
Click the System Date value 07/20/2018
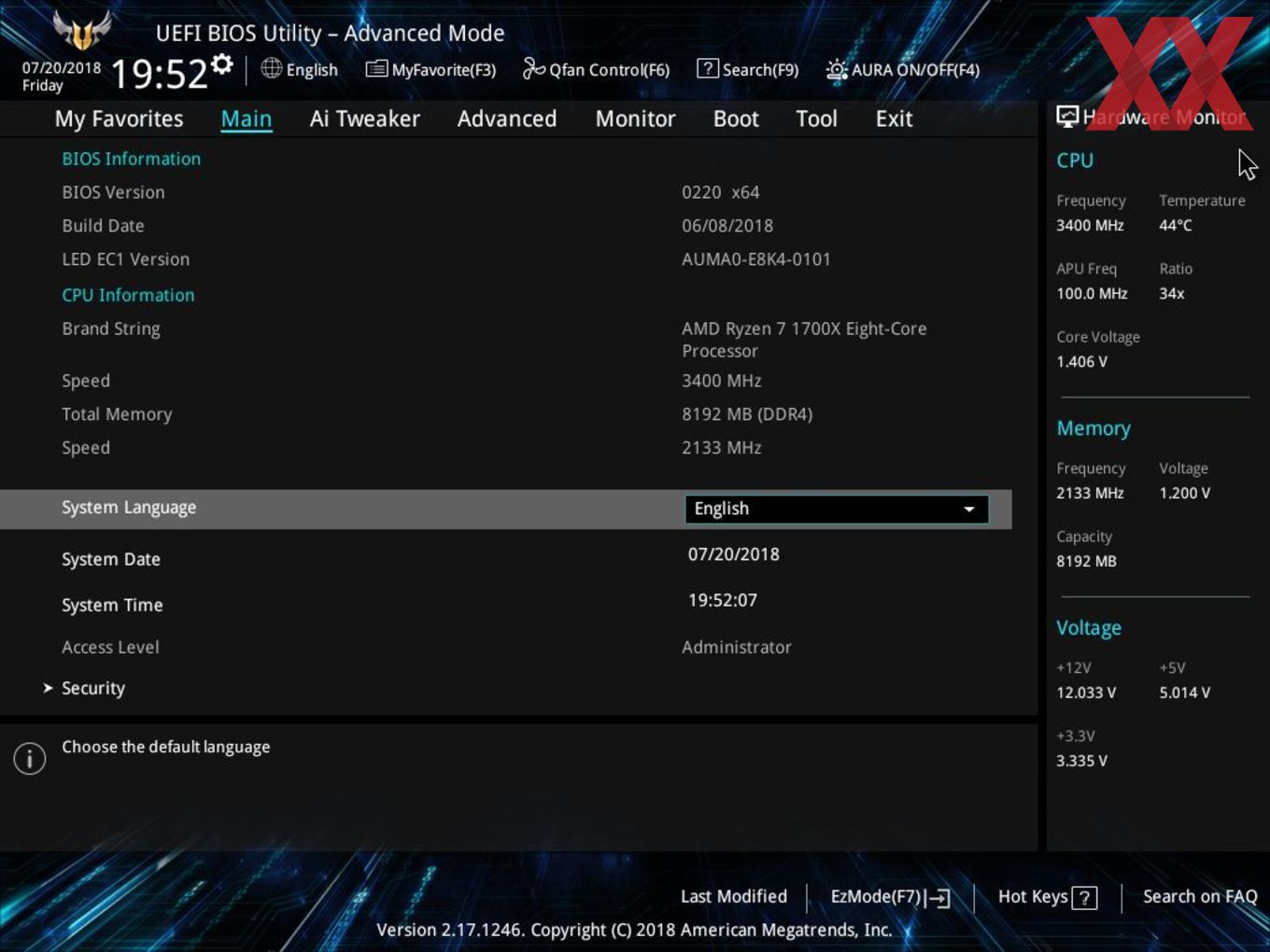pyautogui.click(x=734, y=554)
